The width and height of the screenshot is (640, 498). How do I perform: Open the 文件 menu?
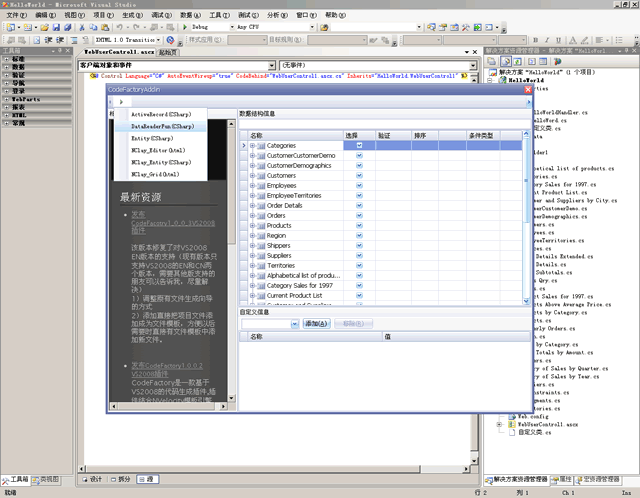pos(16,15)
